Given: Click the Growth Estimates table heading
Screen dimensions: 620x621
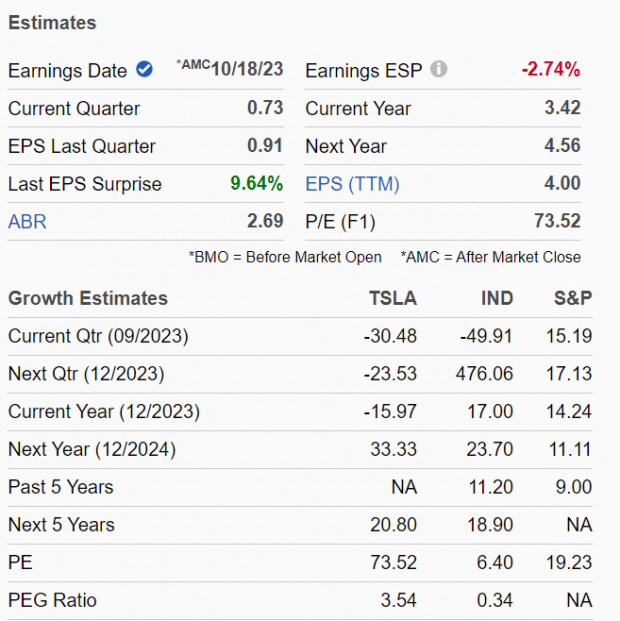Looking at the screenshot, I should (x=88, y=298).
